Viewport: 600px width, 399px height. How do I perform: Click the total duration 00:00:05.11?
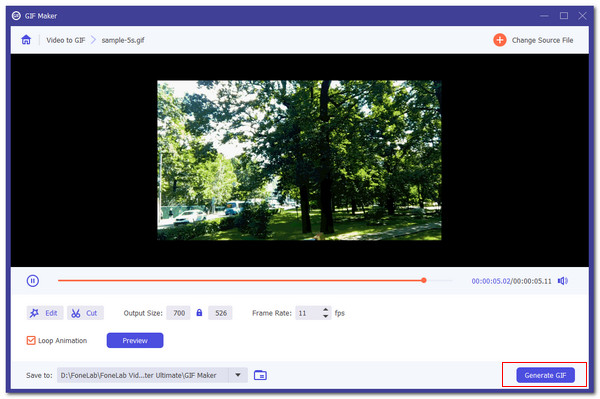point(532,281)
